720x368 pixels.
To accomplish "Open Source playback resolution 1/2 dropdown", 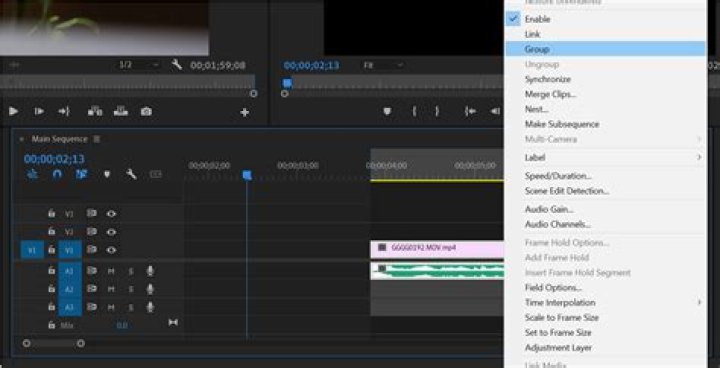I will (x=139, y=65).
